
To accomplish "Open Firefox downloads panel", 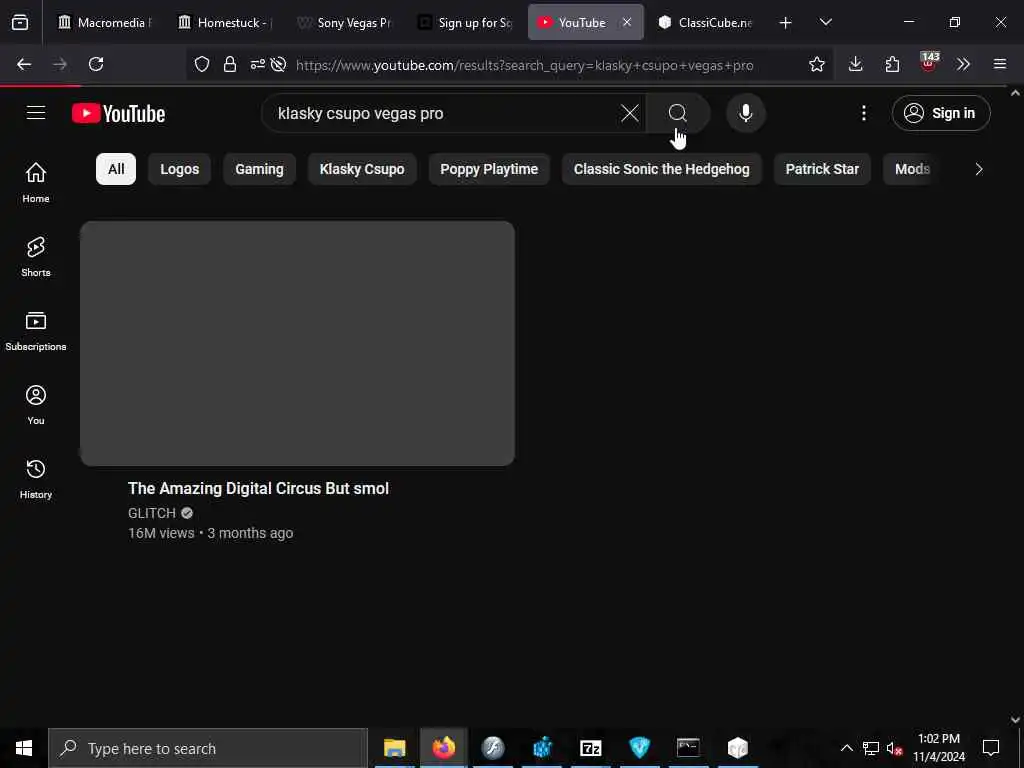I will (x=856, y=64).
